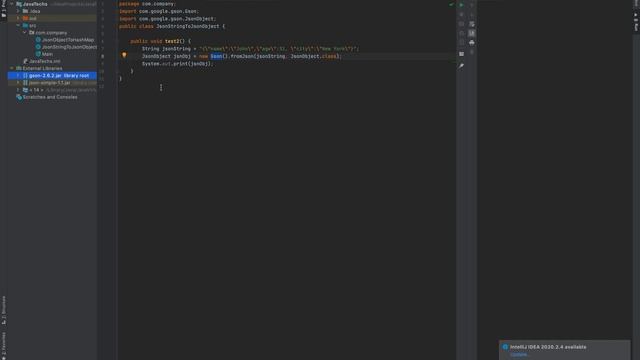
Task: Open the Main class file
Action: (47, 54)
